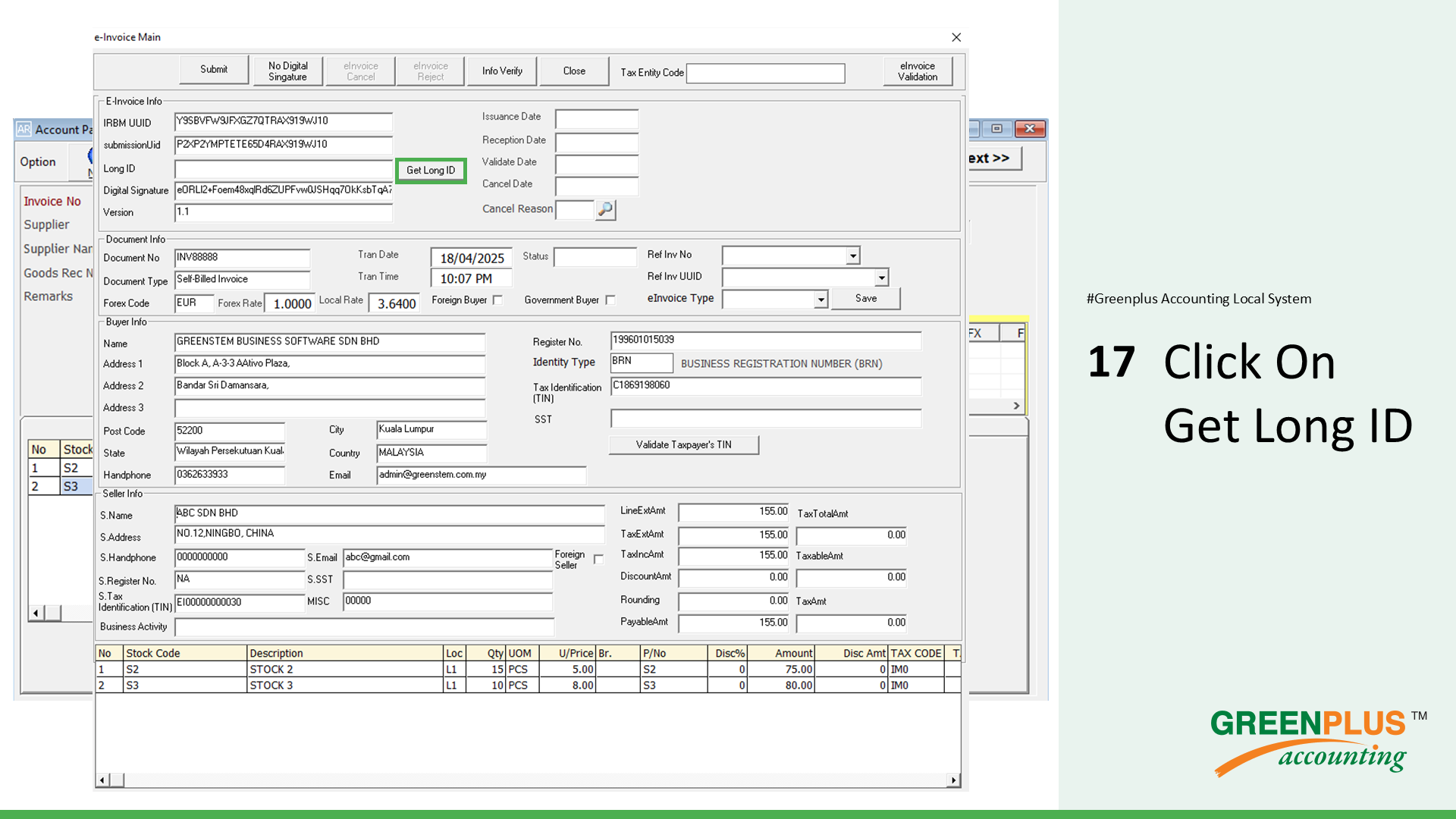Click the Document Type field

point(242,281)
